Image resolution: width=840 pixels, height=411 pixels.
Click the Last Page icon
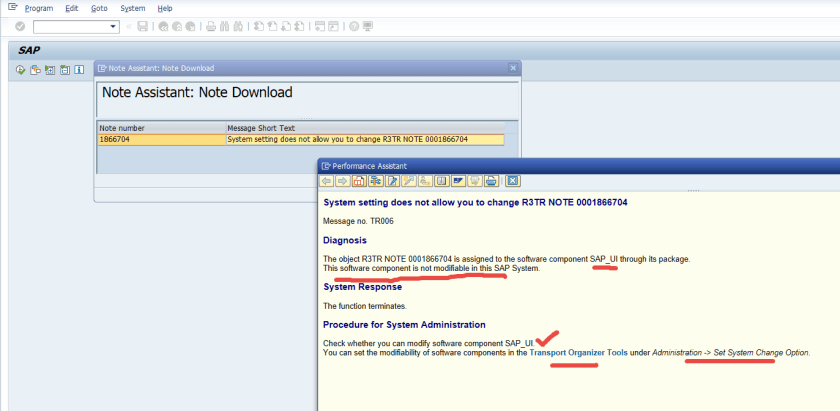pyautogui.click(x=299, y=26)
